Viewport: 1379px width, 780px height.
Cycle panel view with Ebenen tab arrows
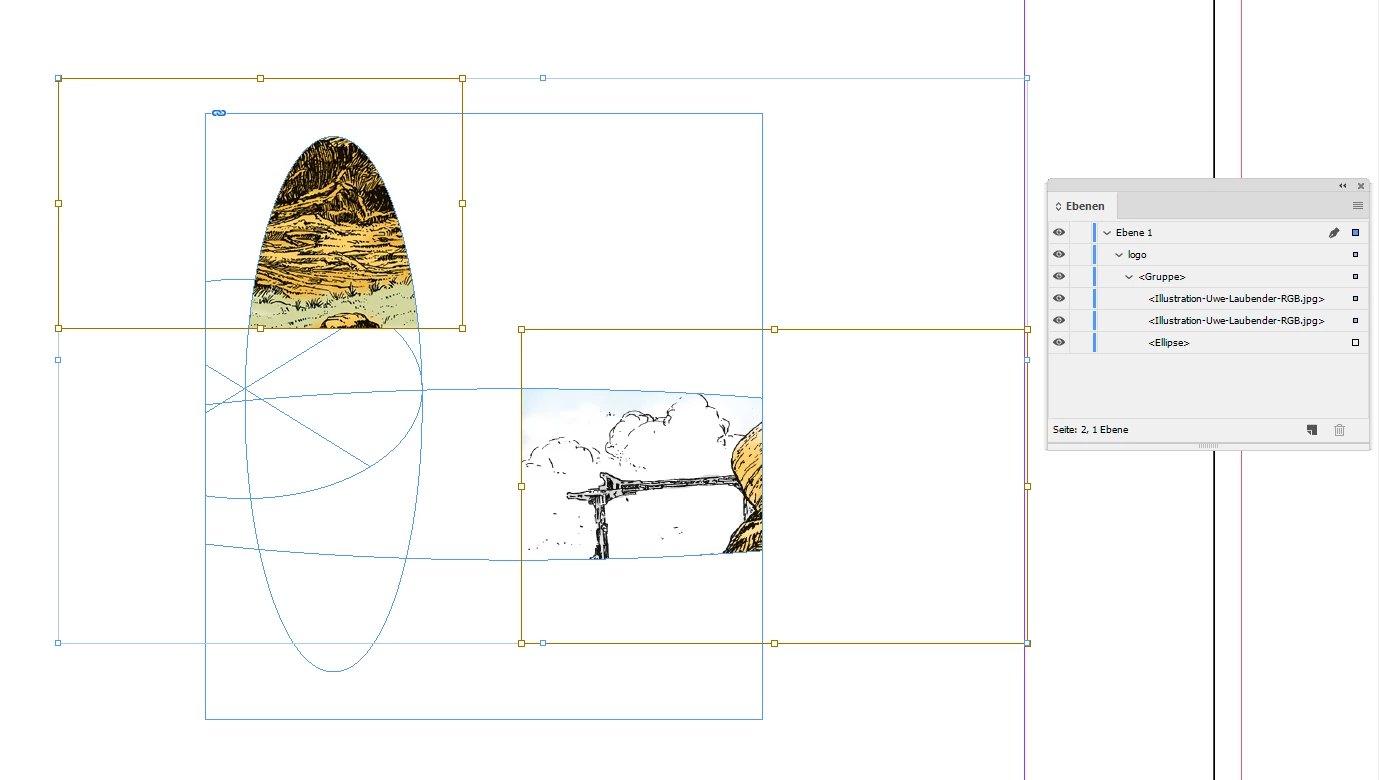[1058, 206]
